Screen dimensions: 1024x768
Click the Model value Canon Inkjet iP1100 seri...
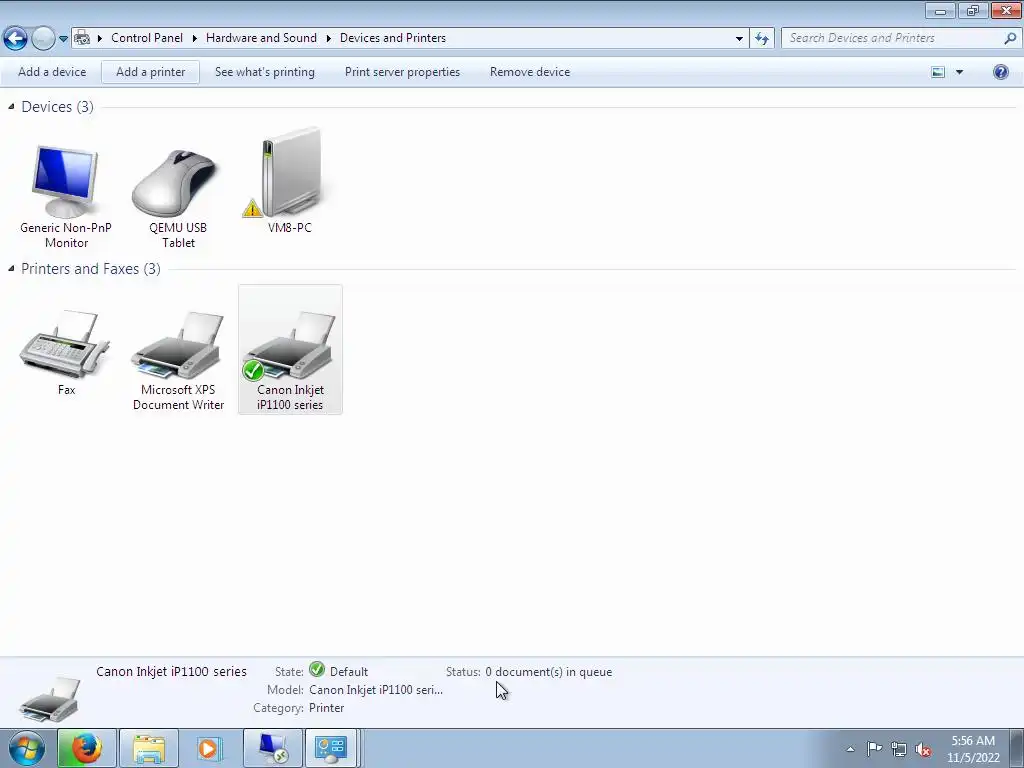pyautogui.click(x=376, y=690)
